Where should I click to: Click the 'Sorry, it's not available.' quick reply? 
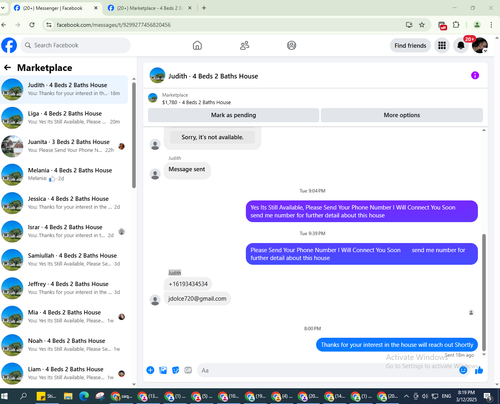[x=212, y=137]
